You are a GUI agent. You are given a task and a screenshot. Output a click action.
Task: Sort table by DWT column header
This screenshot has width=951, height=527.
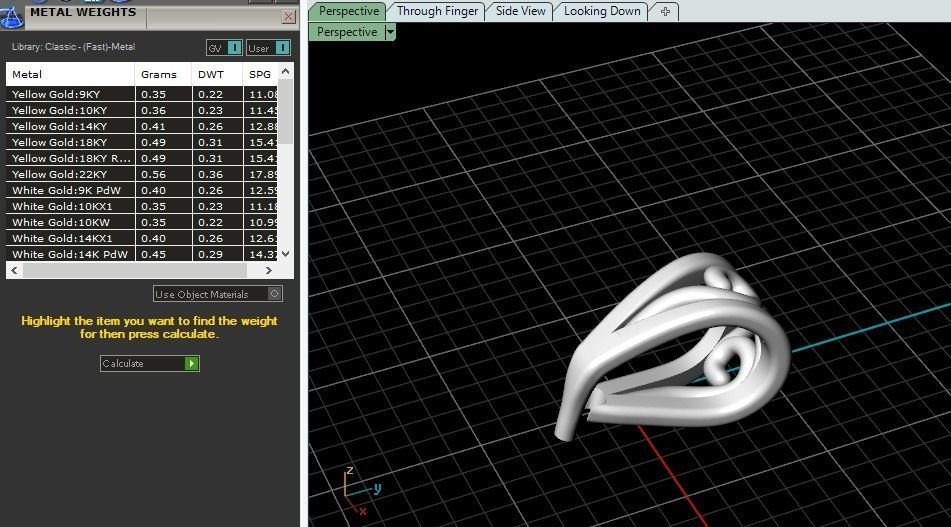click(218, 74)
